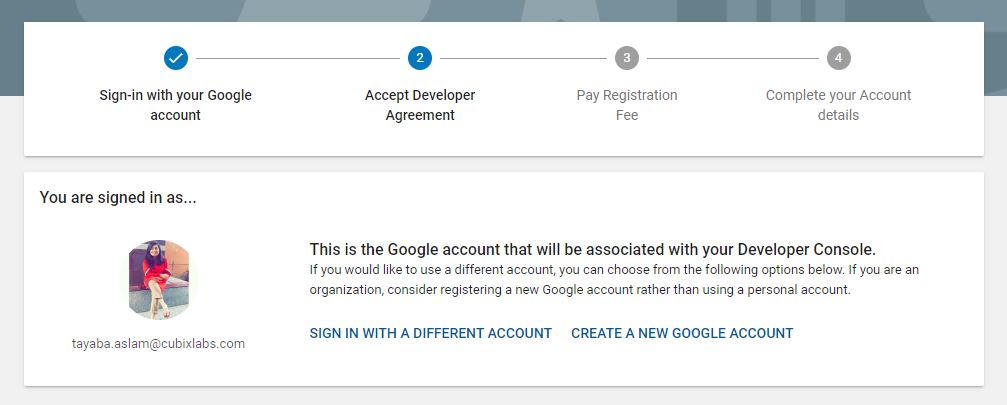Click the profile photo avatar

pos(160,280)
